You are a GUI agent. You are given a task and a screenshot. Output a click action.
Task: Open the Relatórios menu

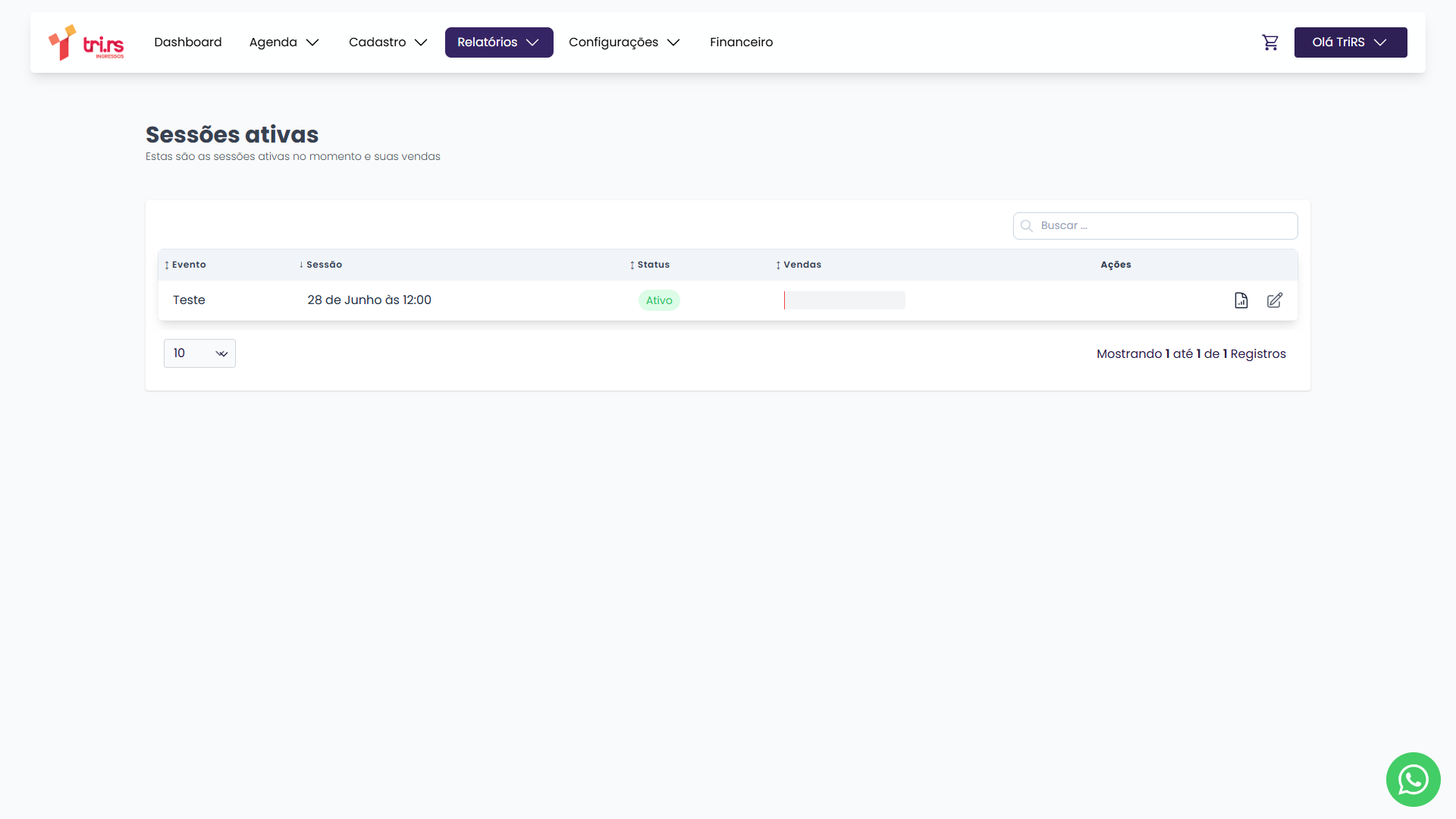coord(498,42)
